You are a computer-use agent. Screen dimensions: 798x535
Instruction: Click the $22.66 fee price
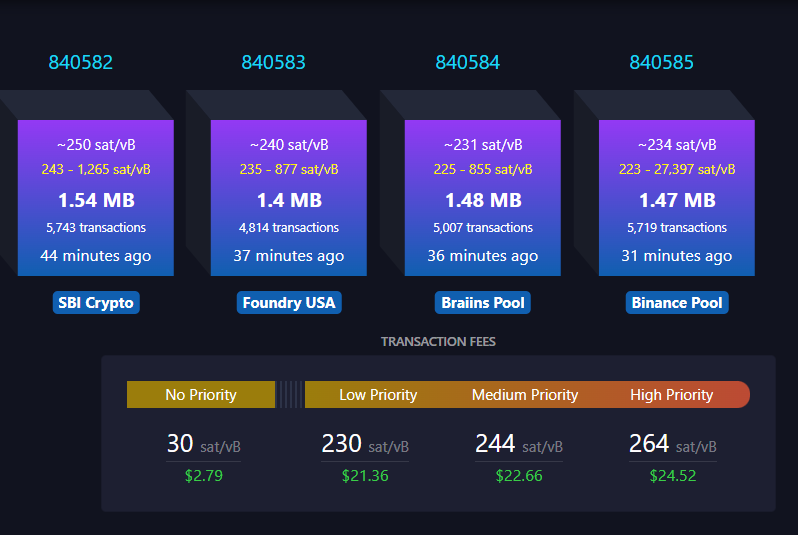click(x=519, y=475)
